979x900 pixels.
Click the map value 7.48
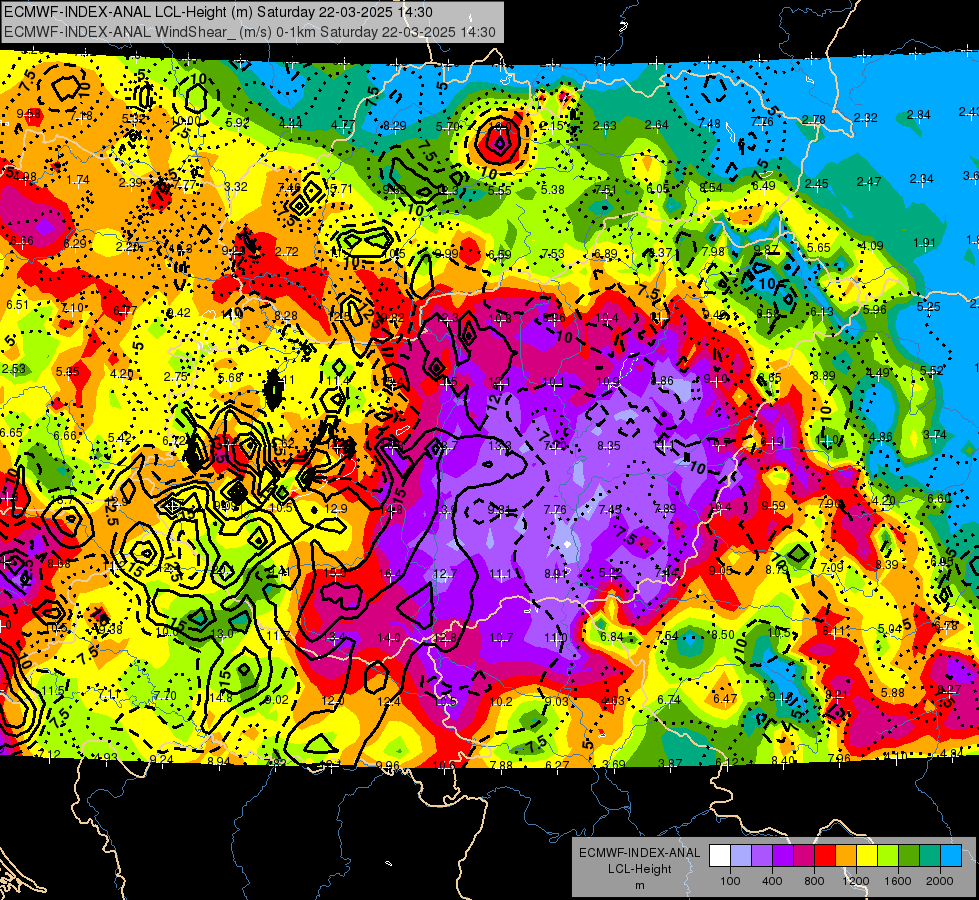tap(709, 124)
